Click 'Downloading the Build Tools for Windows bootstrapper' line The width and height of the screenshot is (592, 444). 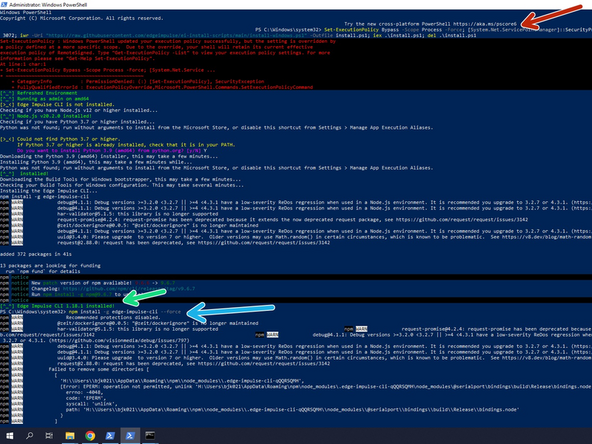(120, 179)
